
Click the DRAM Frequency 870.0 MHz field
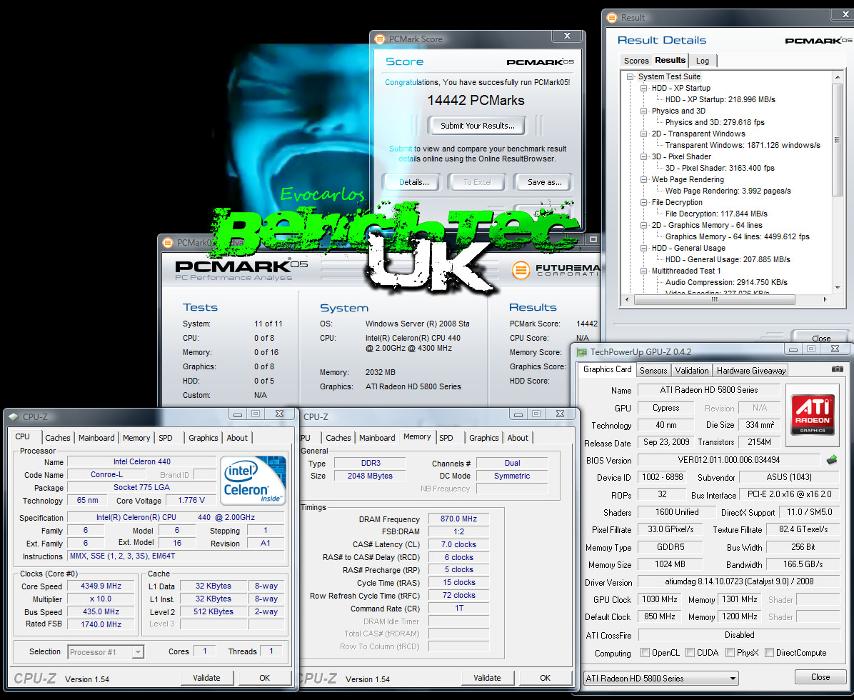[458, 519]
